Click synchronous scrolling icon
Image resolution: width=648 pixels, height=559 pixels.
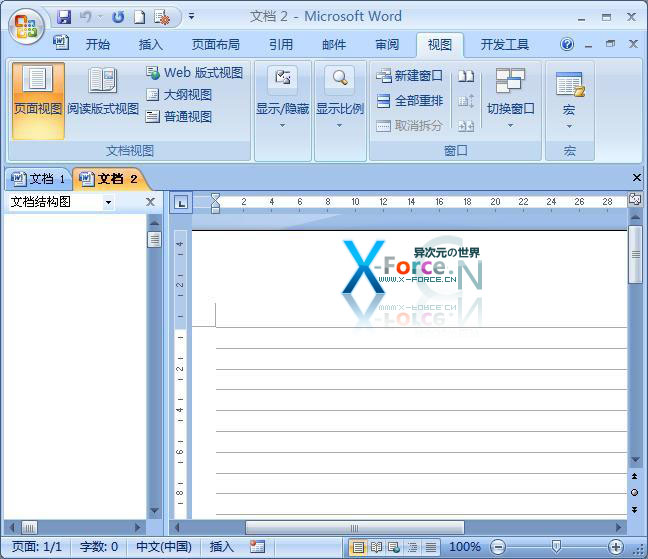466,101
